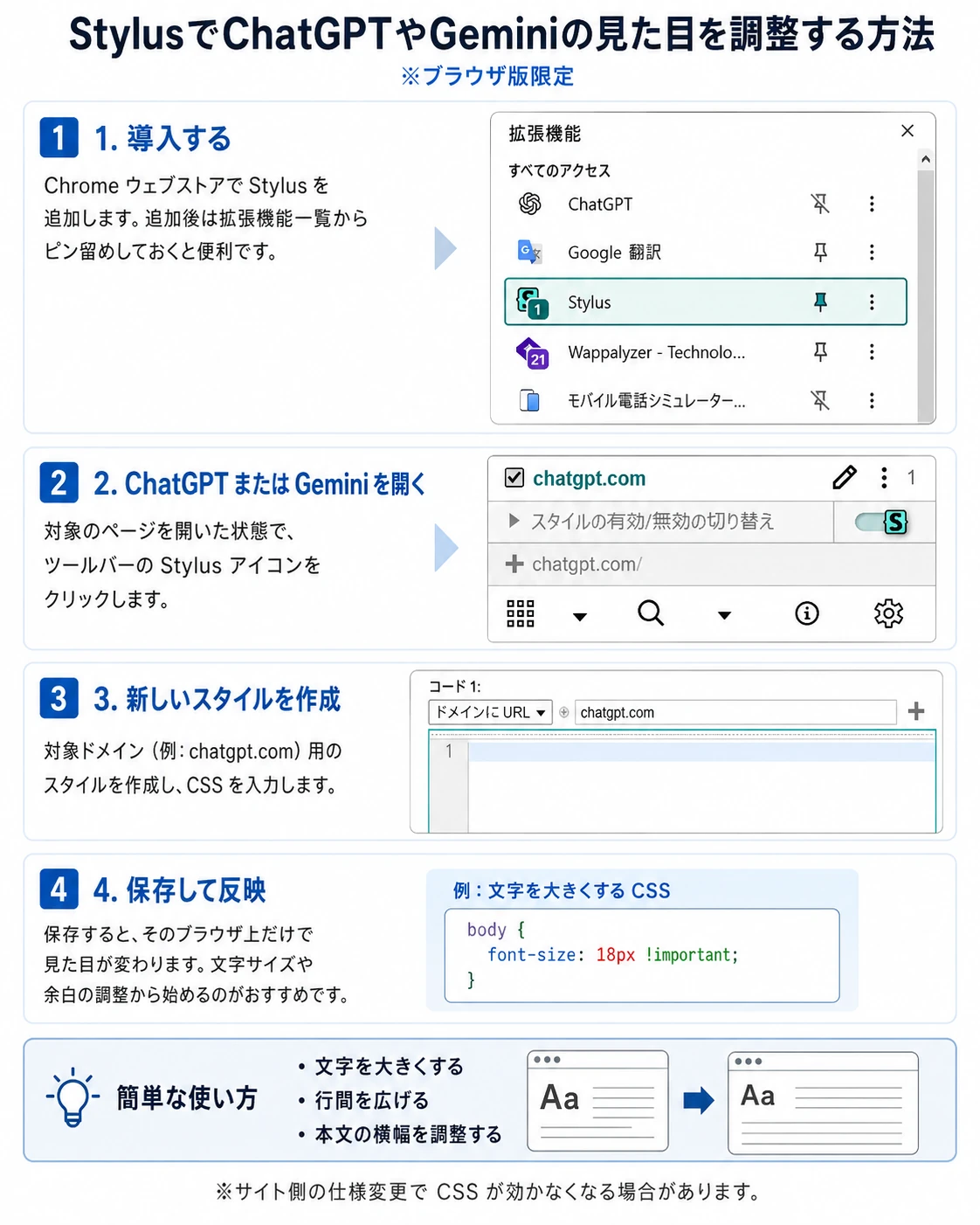Click the コード 1: label
The width and height of the screenshot is (980, 1225).
(x=454, y=686)
